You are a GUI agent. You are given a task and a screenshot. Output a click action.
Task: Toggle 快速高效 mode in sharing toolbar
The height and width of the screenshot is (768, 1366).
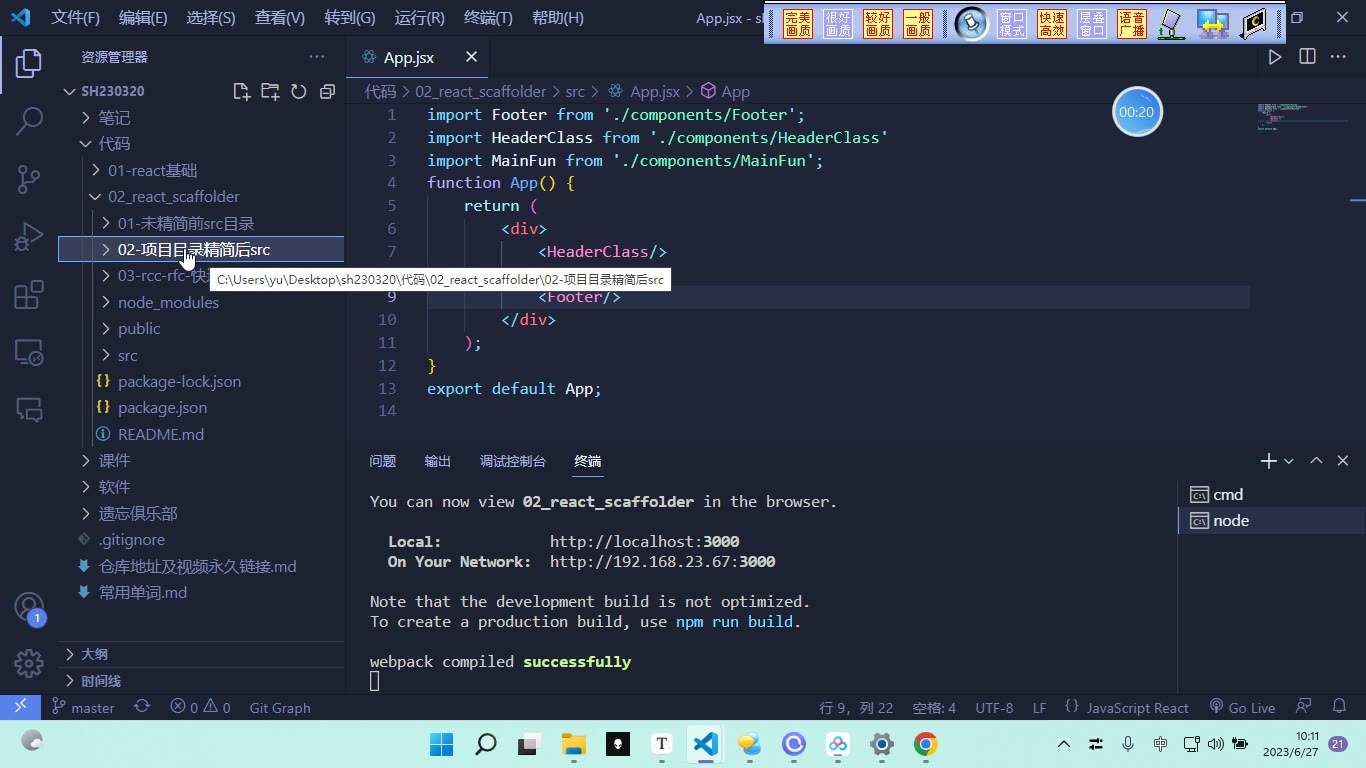[x=1052, y=24]
